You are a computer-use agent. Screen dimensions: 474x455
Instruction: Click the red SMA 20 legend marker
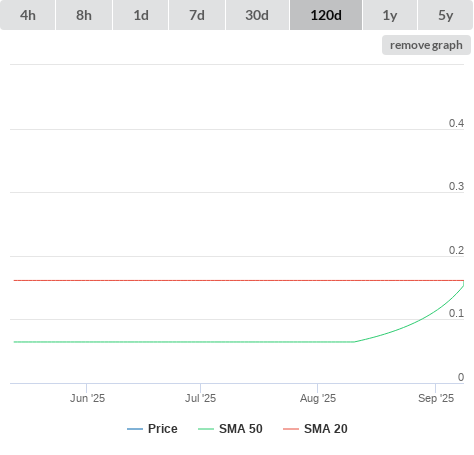pos(291,429)
